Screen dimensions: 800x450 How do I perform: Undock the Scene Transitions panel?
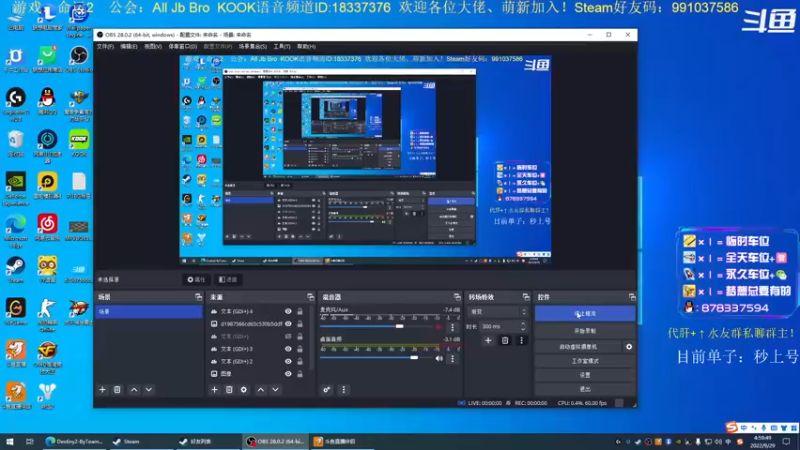point(526,297)
